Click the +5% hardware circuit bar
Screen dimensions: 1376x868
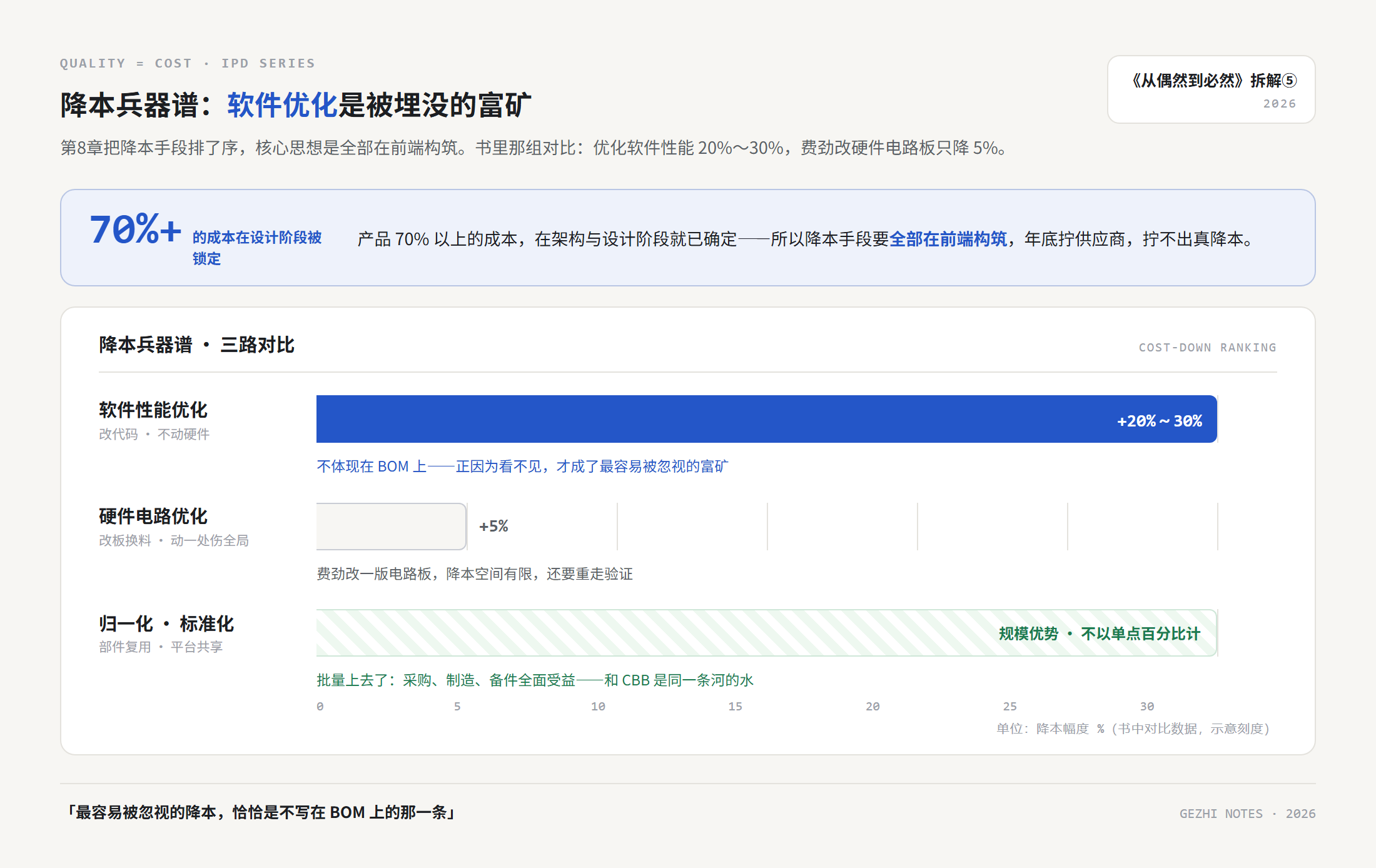(x=392, y=526)
